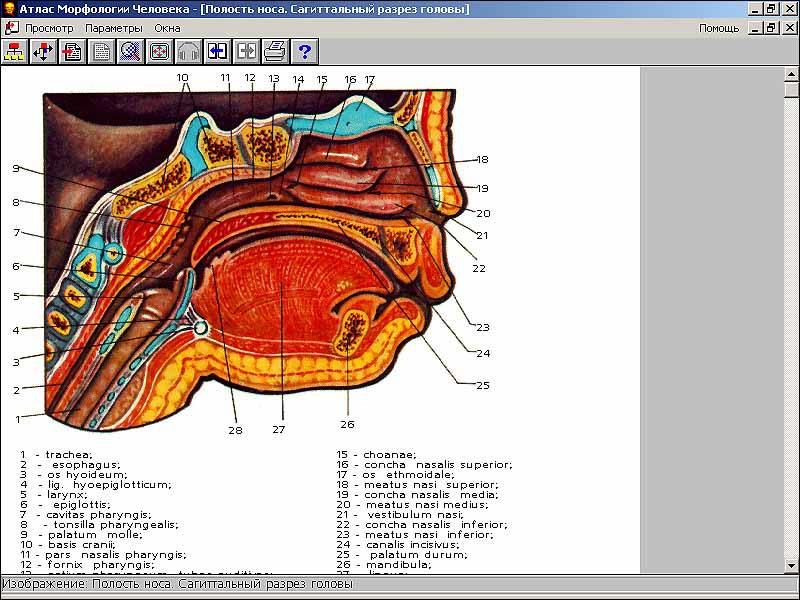Click the gray text page toolbar icon
This screenshot has width=800, height=600.
[101, 51]
